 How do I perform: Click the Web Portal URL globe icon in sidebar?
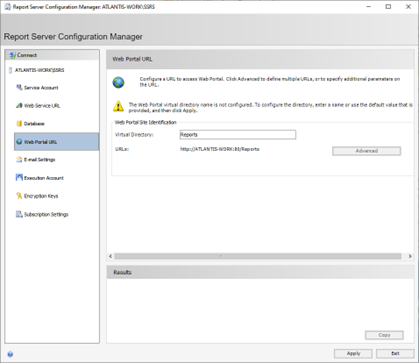click(19, 142)
